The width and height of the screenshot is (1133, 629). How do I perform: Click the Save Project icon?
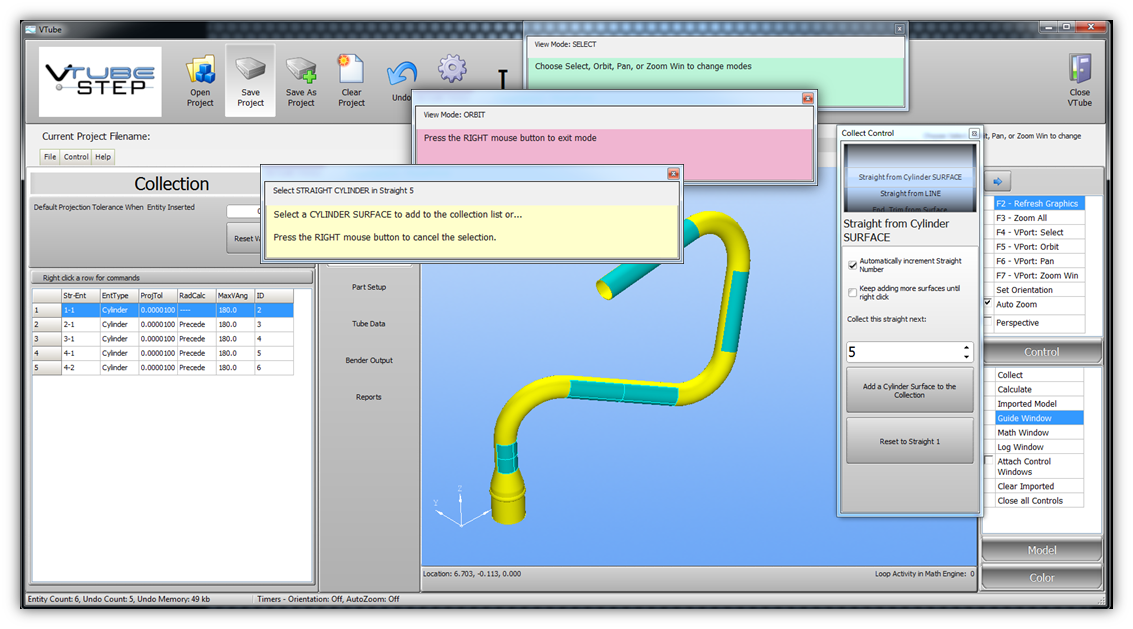[x=250, y=71]
